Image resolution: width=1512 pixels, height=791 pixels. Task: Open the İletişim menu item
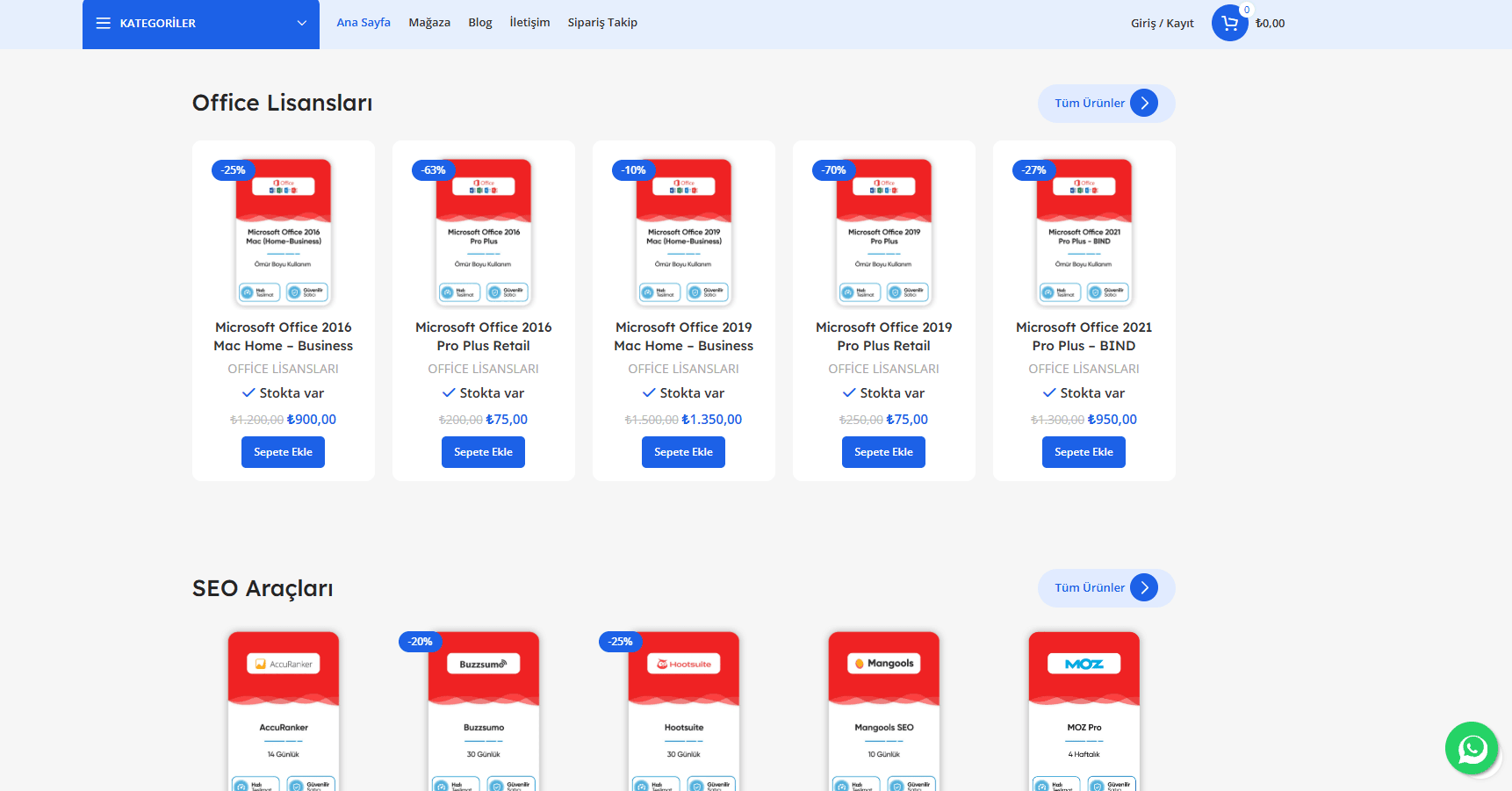[529, 23]
